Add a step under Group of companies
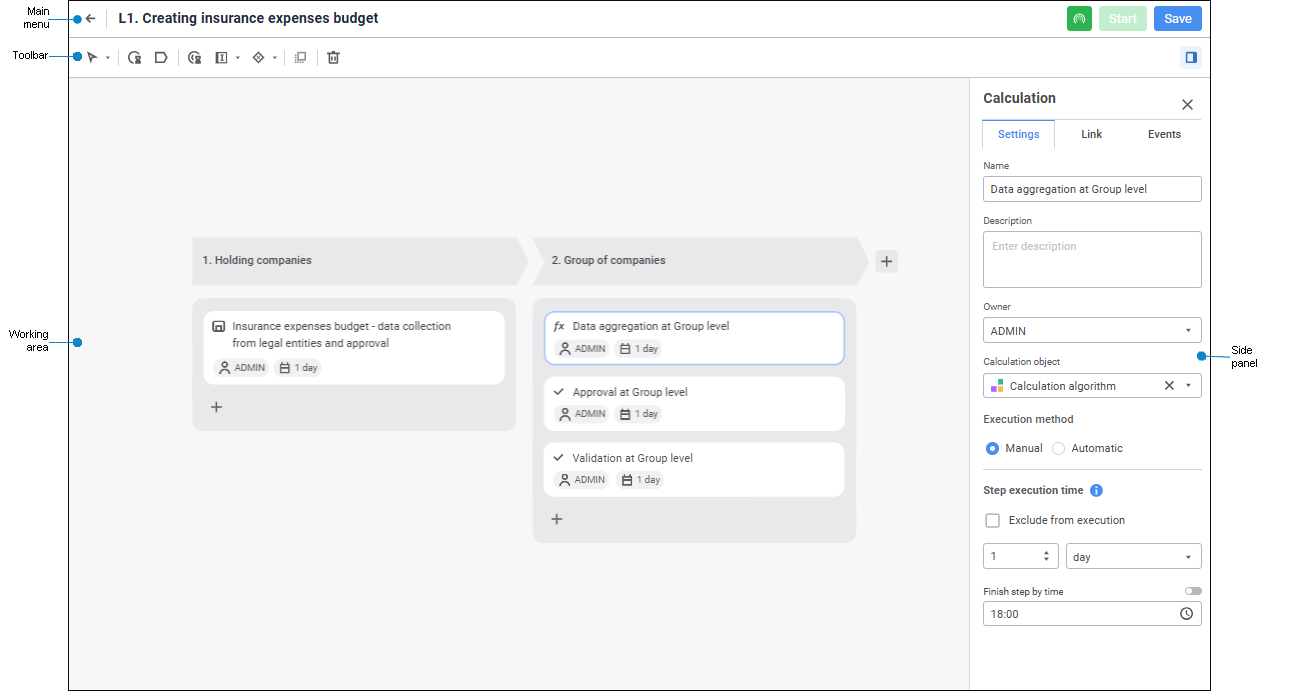 (x=557, y=519)
